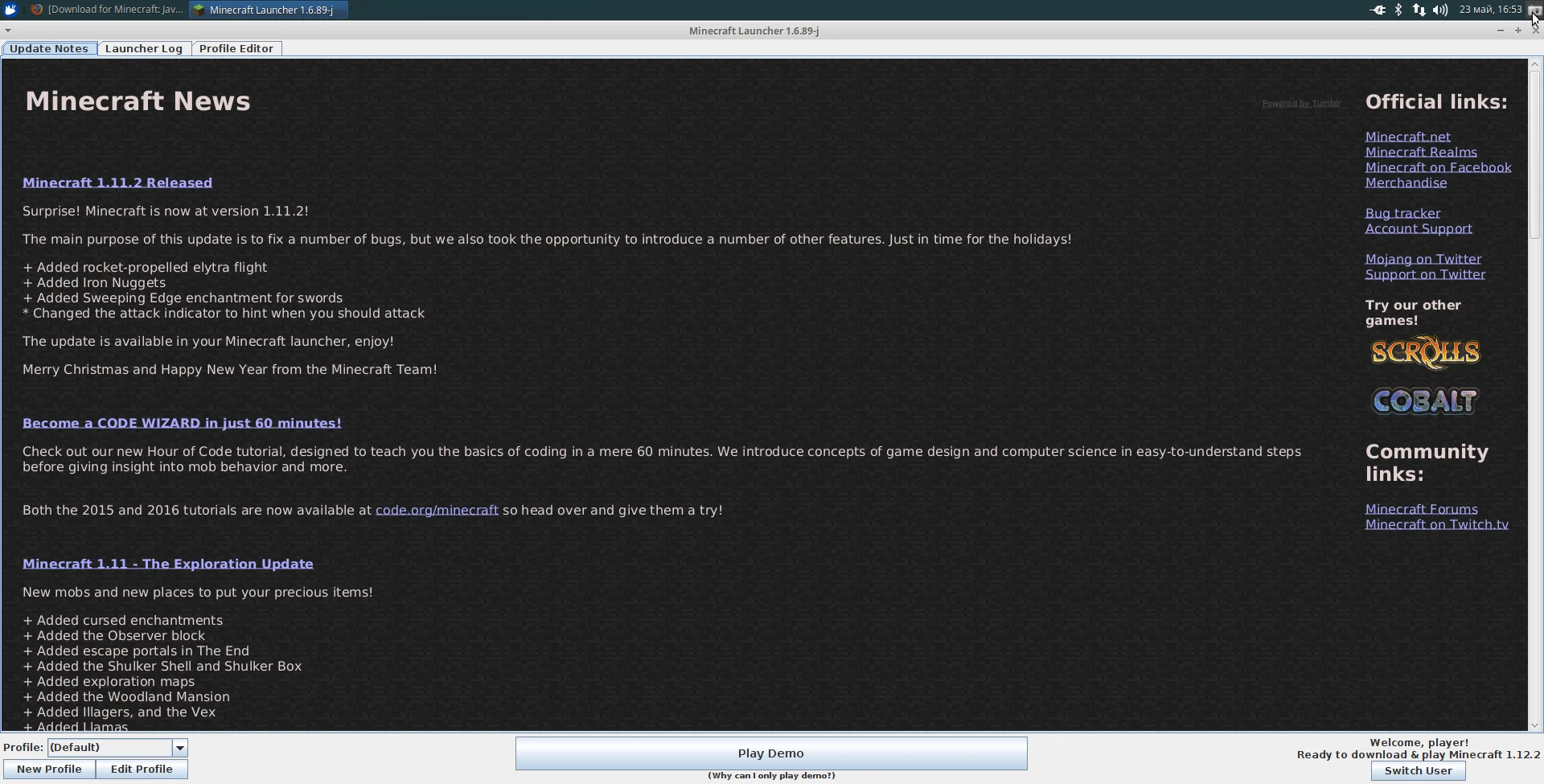Click the 'Welcome, player!' text
1544x784 pixels.
point(1419,743)
